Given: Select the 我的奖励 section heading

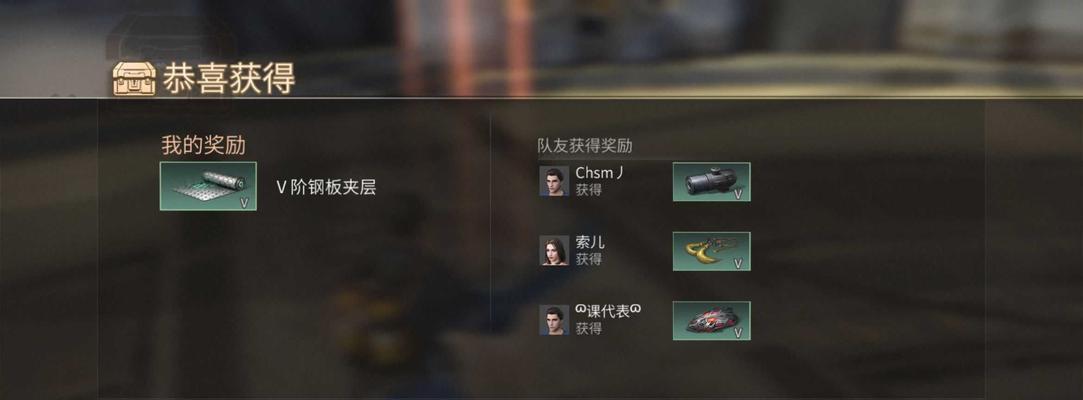Looking at the screenshot, I should click(x=203, y=145).
